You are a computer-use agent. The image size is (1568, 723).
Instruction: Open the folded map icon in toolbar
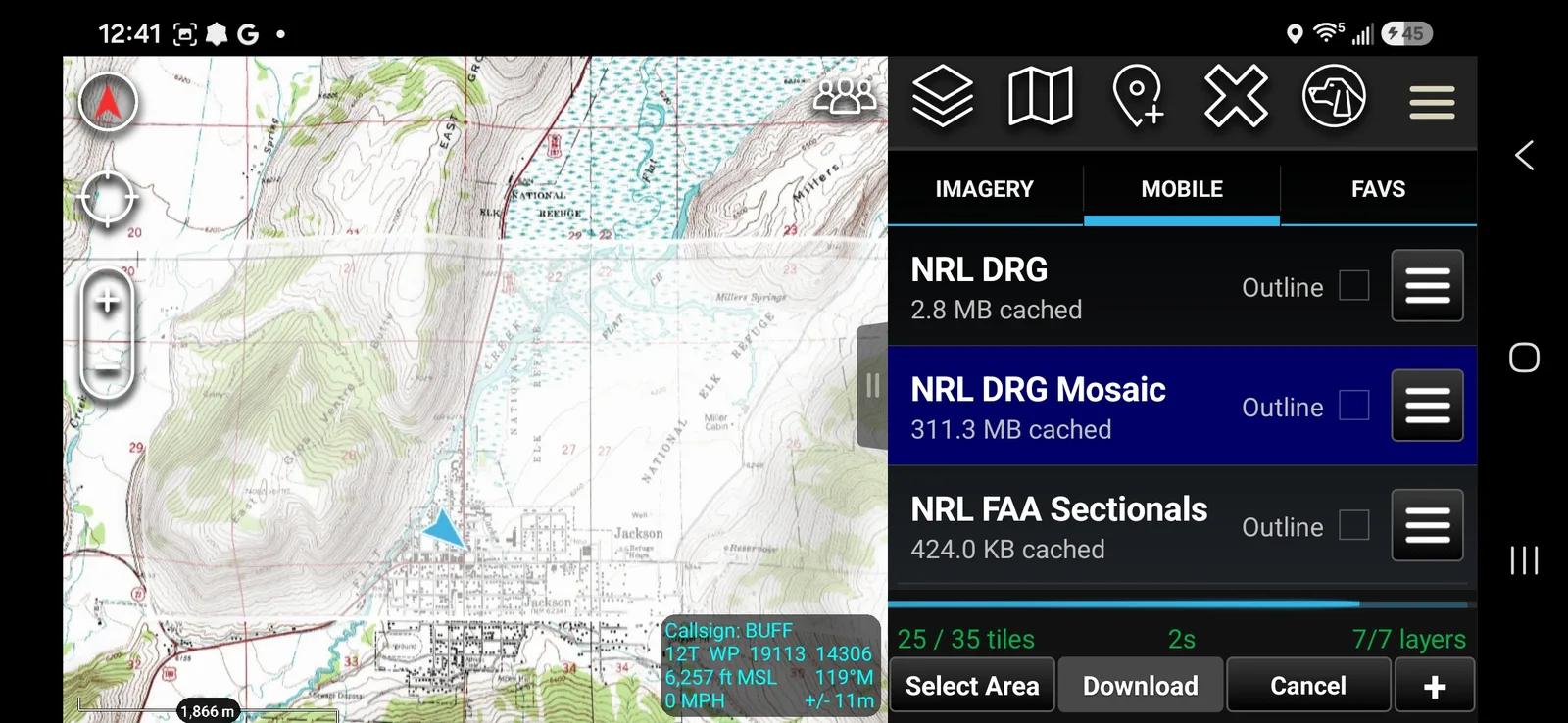tap(1040, 96)
